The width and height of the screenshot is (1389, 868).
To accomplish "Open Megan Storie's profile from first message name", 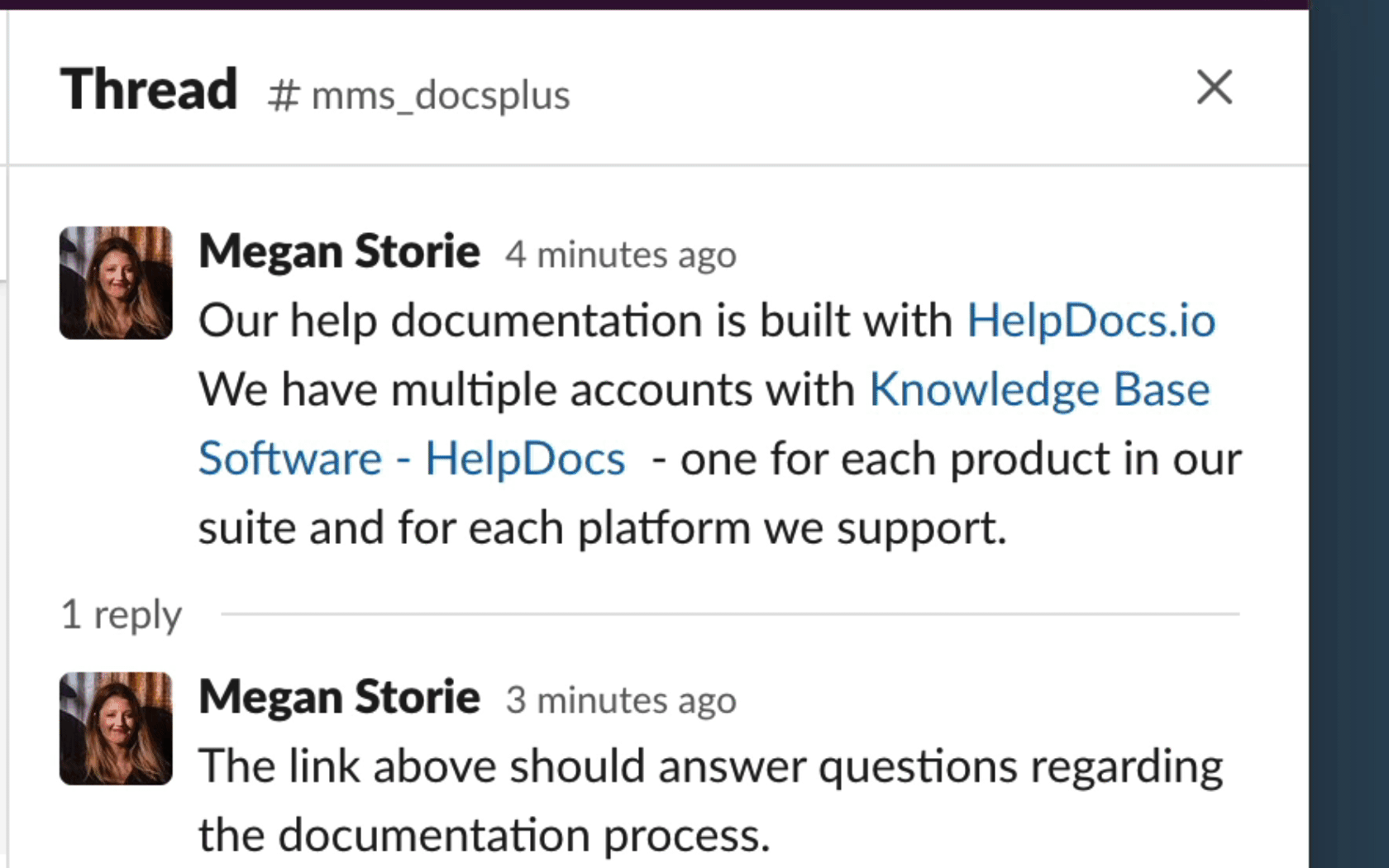I will click(x=339, y=251).
